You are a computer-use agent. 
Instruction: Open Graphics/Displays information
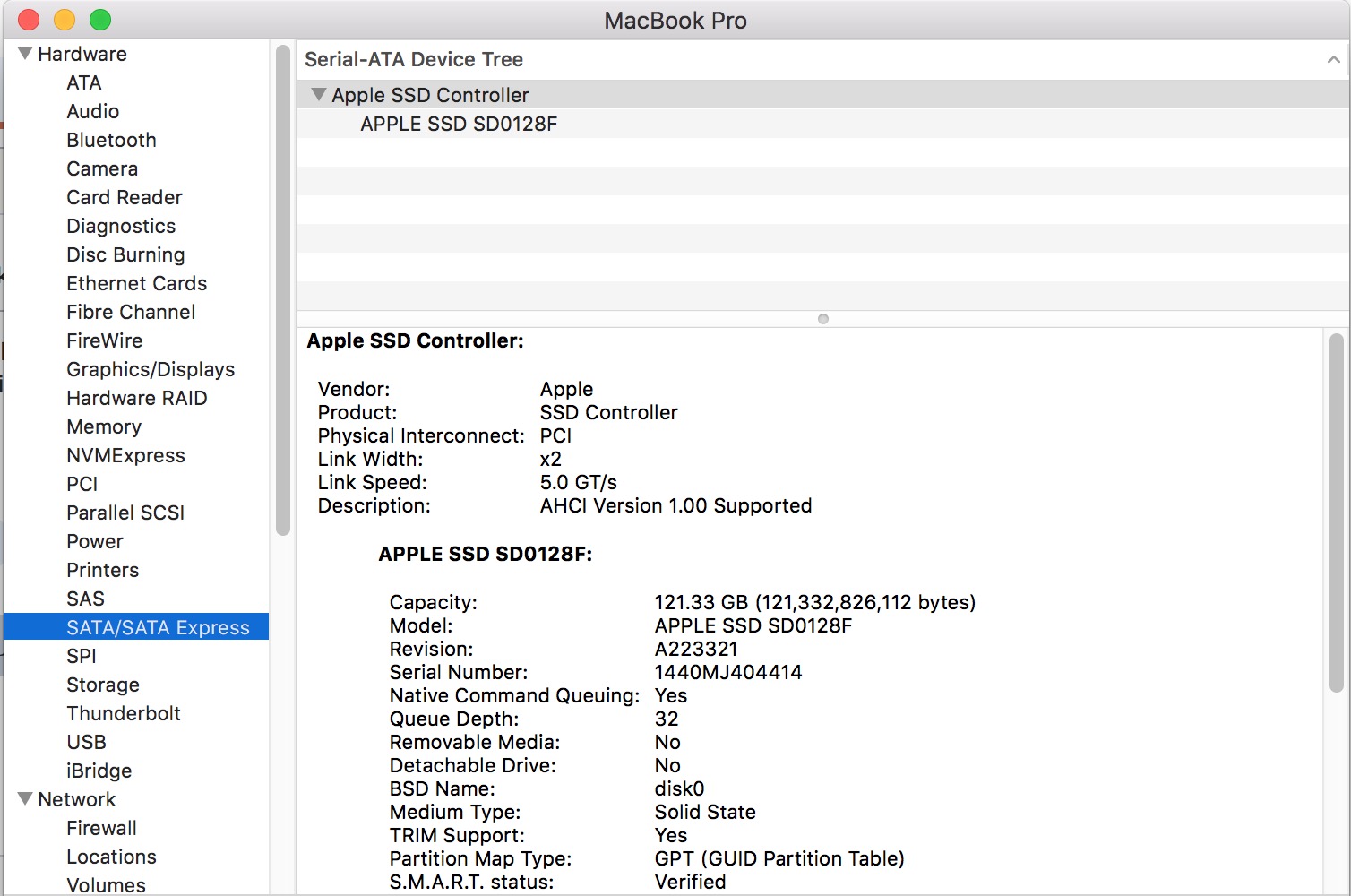pyautogui.click(x=151, y=369)
